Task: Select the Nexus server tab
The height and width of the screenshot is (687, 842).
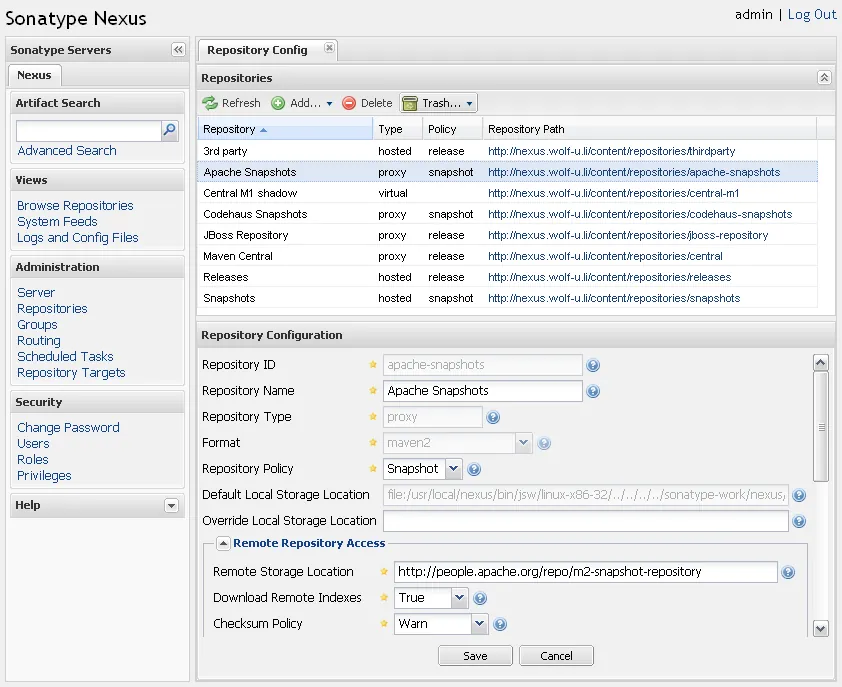Action: click(34, 75)
